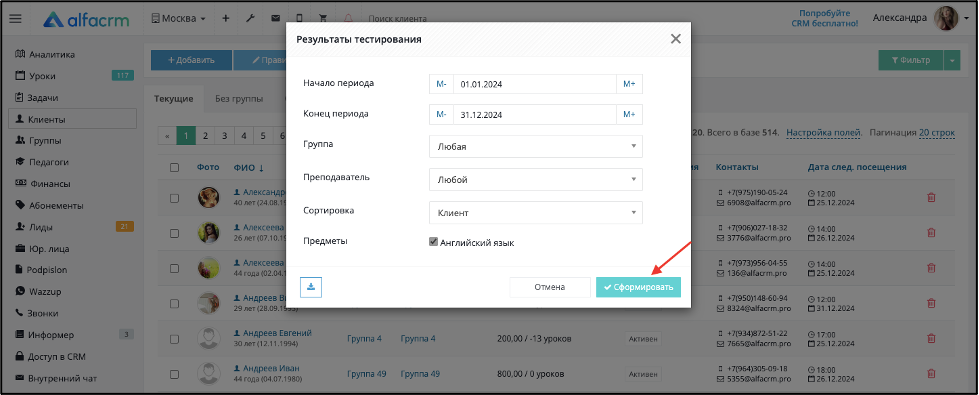Switch to the Без группы tab

click(x=239, y=99)
